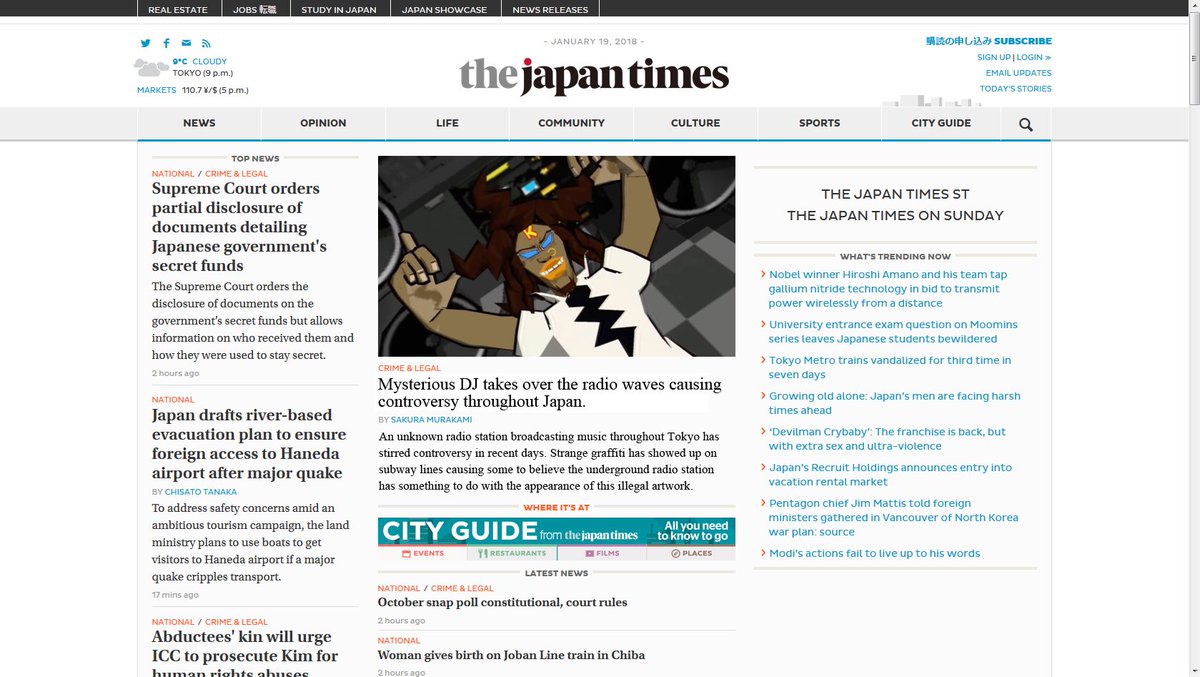Open October snap poll constitutional headline
The image size is (1200, 677).
[502, 603]
